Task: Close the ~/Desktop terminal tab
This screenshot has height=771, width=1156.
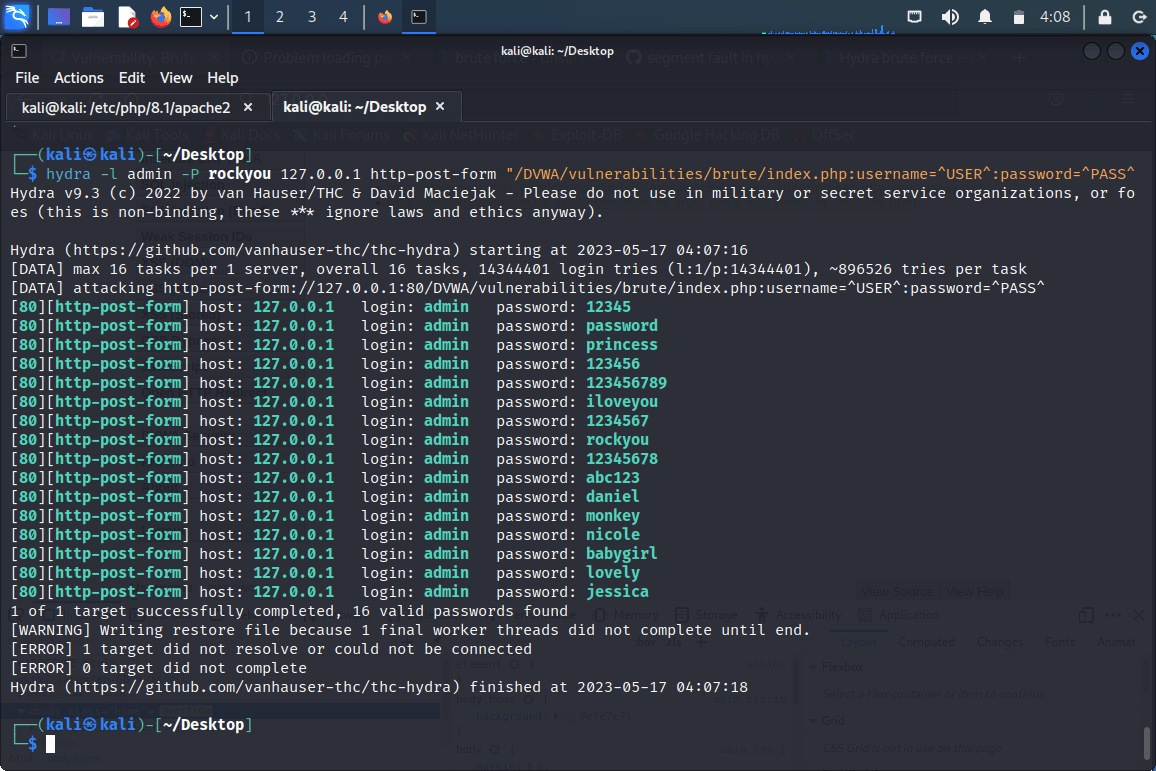Action: click(x=440, y=106)
